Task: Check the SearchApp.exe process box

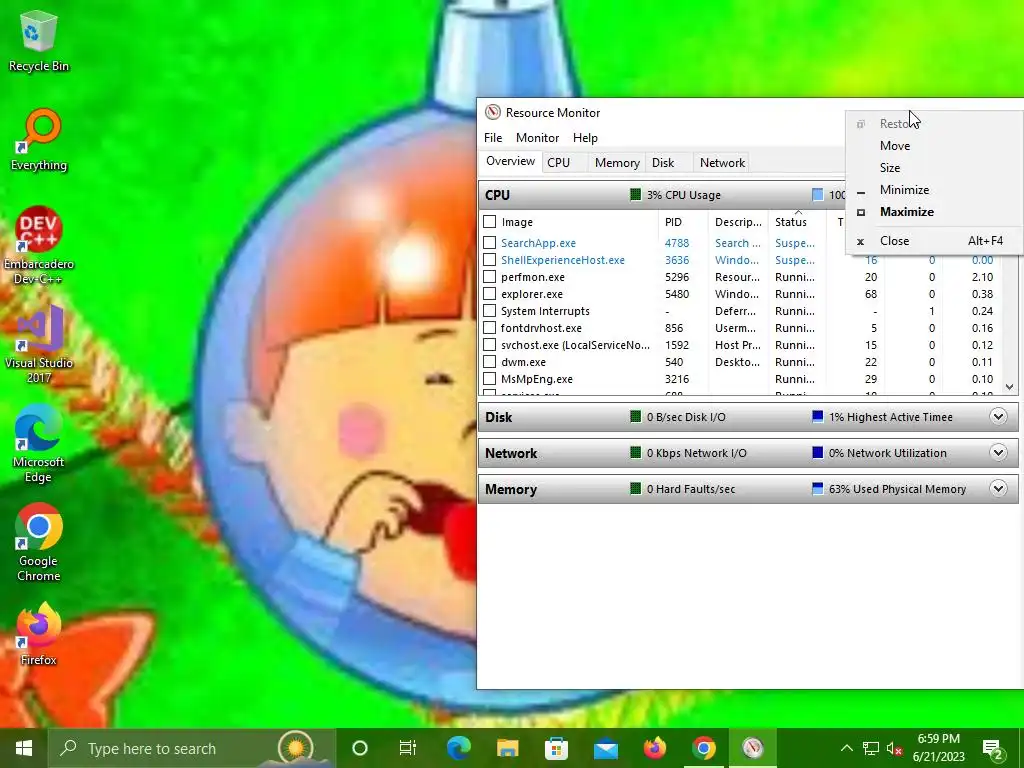Action: 489,243
